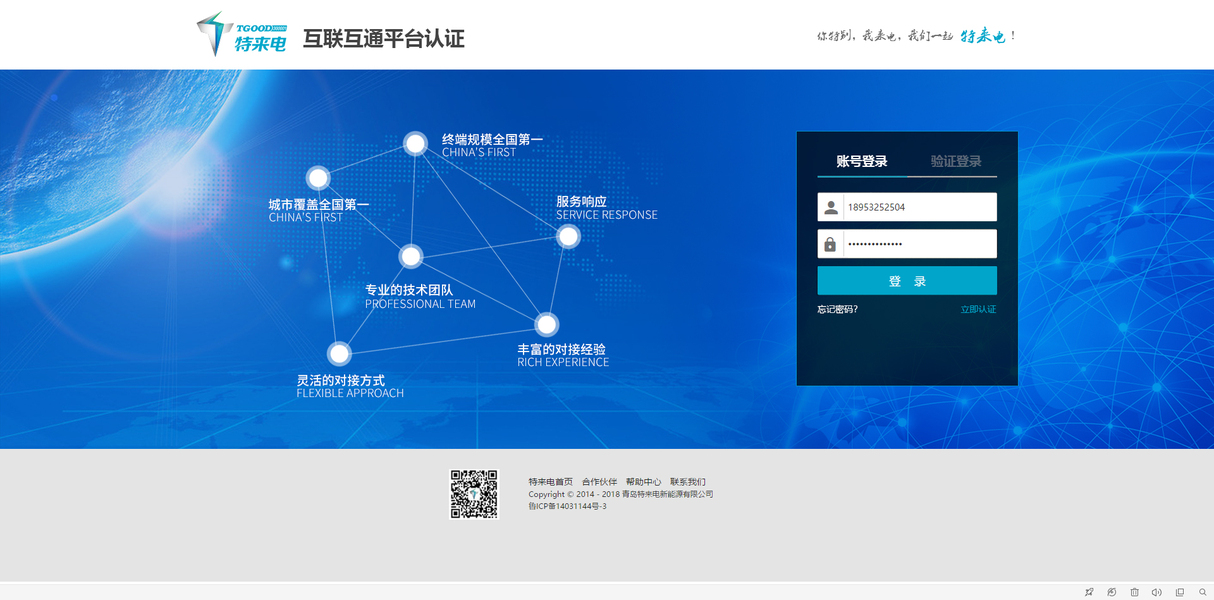Click into the password input field
The height and width of the screenshot is (600, 1214).
[x=907, y=244]
